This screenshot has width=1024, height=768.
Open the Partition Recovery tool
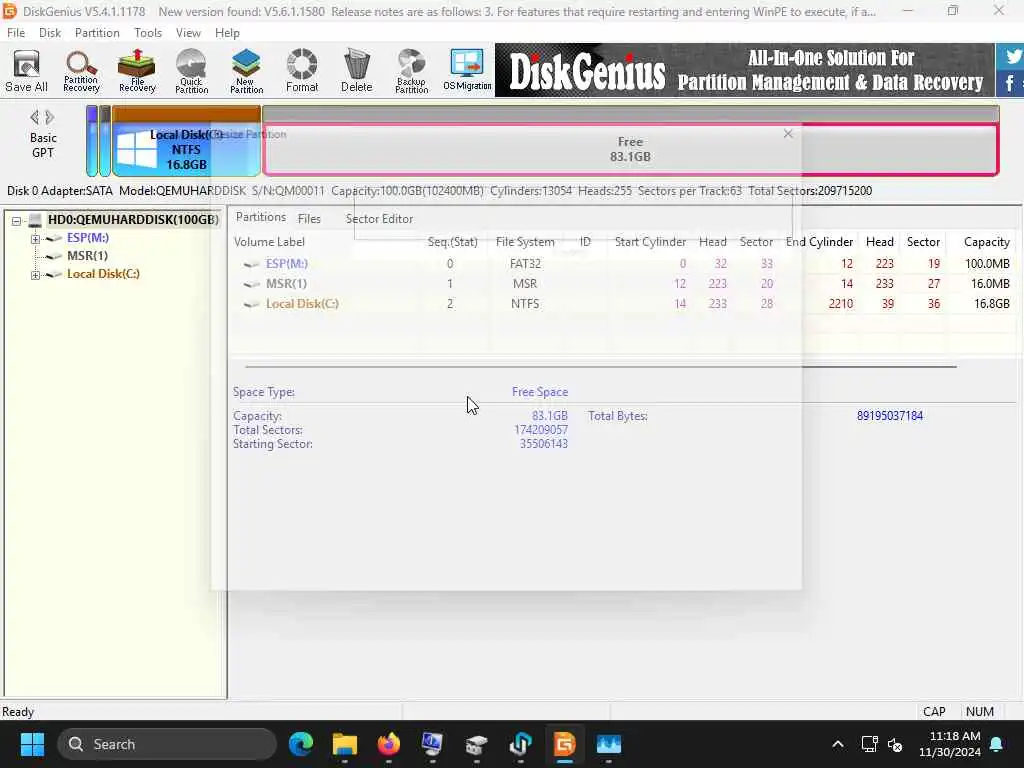pos(81,71)
